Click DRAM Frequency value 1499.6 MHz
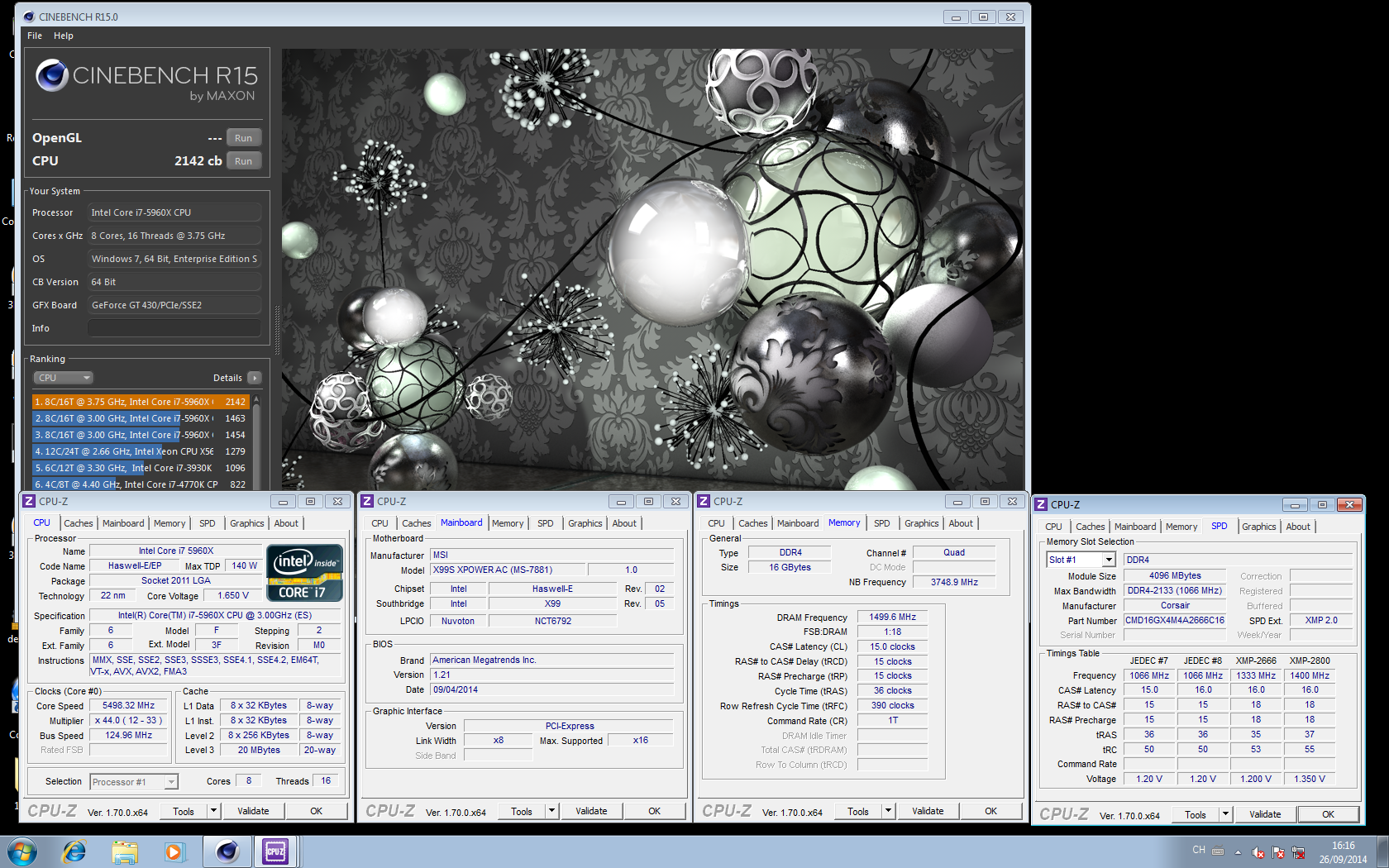The image size is (1389, 868). click(x=893, y=617)
